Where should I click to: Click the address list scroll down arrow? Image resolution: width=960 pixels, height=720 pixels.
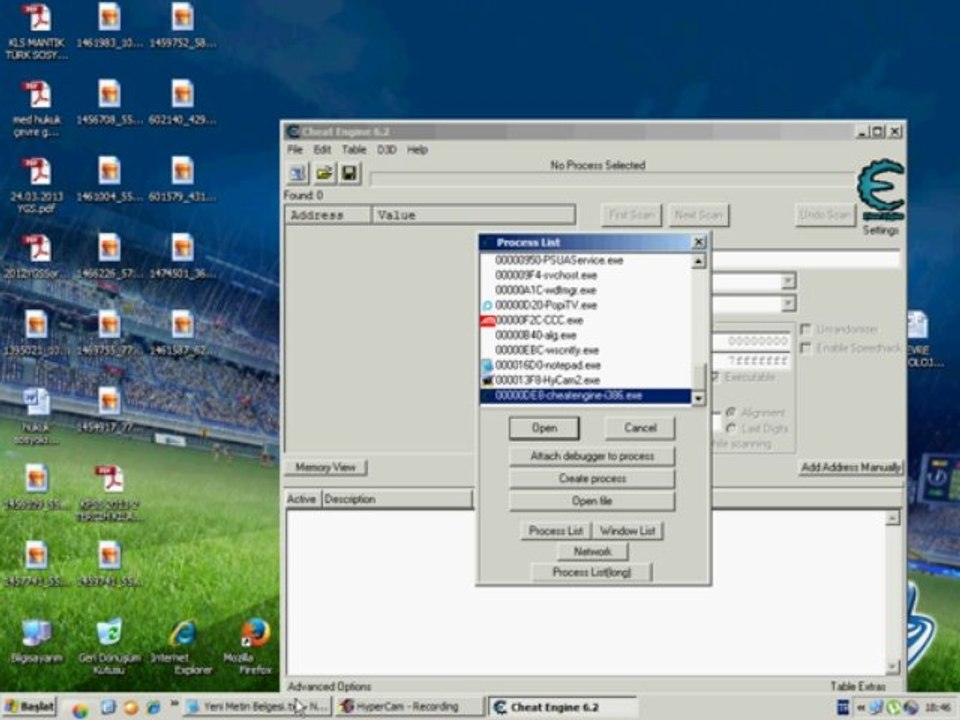pos(892,666)
